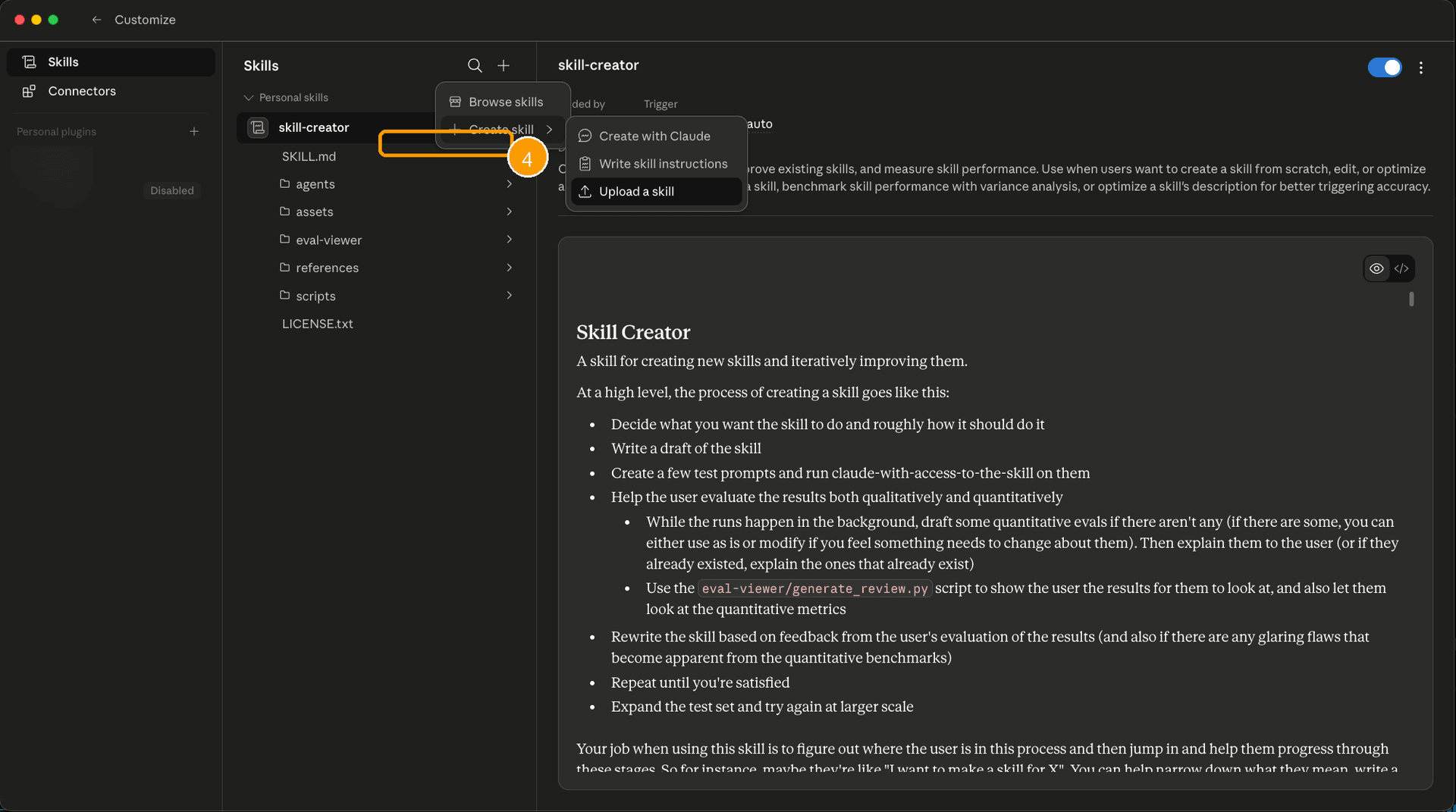The image size is (1456, 812).
Task: Expand the assets folder chevron
Action: pos(509,212)
